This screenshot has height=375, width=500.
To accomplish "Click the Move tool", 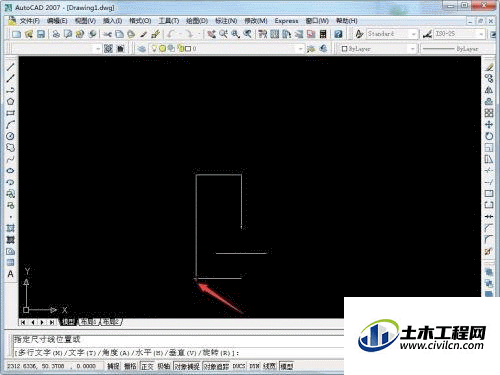I will [x=489, y=125].
